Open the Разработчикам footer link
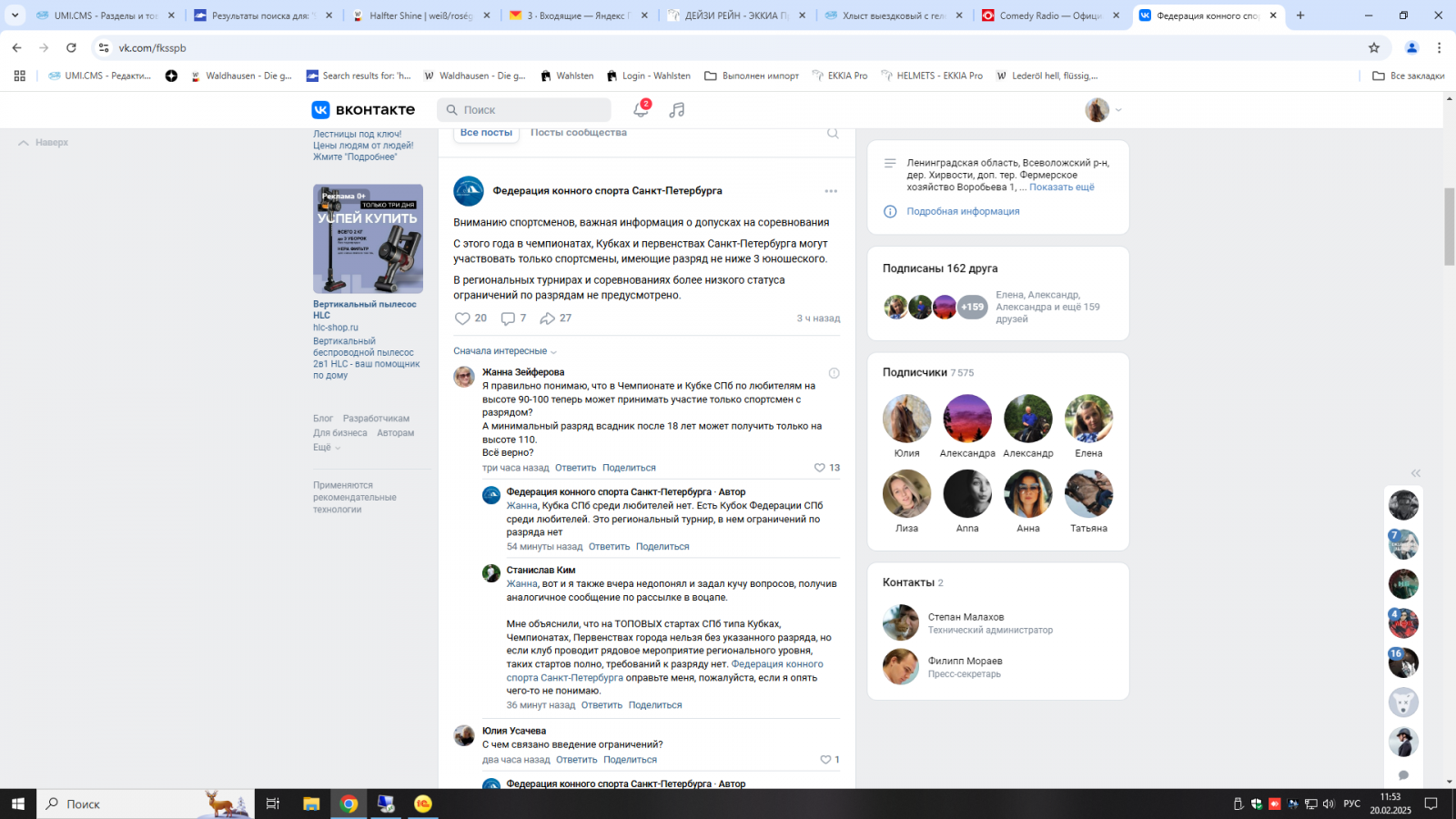The width and height of the screenshot is (1456, 819). click(x=376, y=419)
